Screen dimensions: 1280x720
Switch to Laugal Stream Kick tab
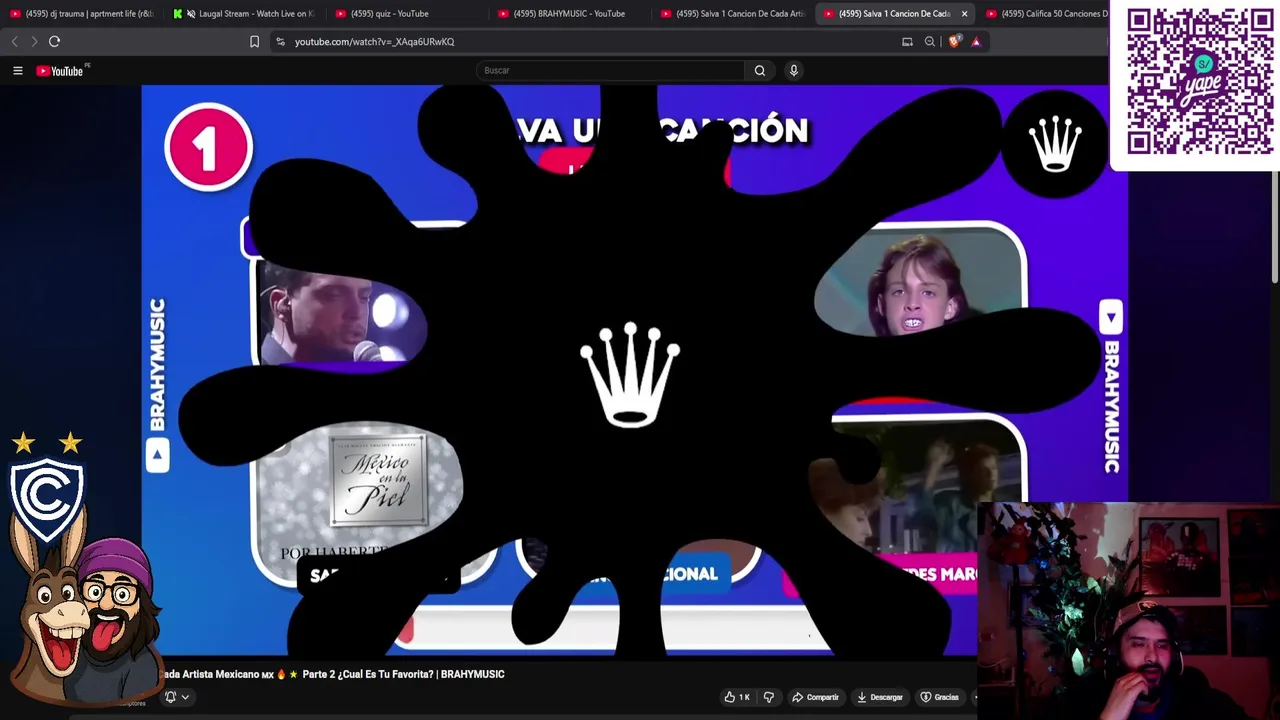tap(246, 13)
